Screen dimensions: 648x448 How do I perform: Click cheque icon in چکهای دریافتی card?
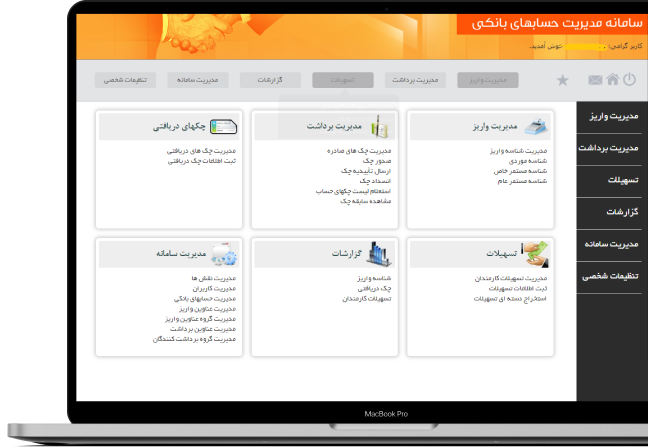point(223,126)
